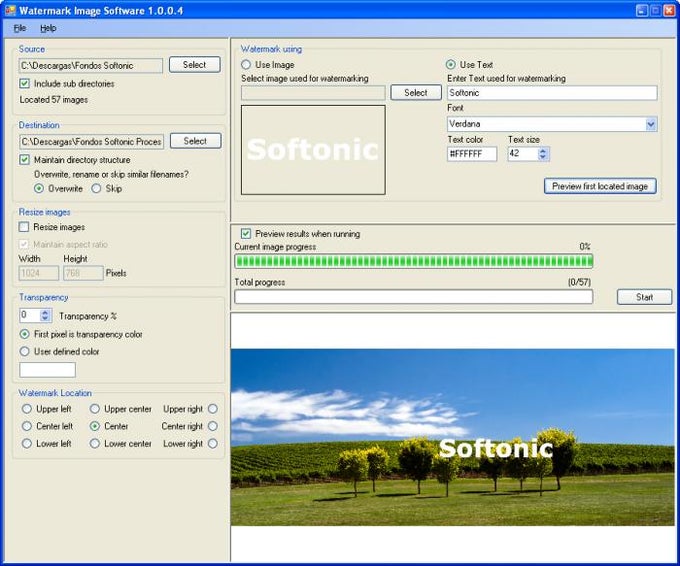
Task: Set watermark location to Lower center
Action: [95, 444]
